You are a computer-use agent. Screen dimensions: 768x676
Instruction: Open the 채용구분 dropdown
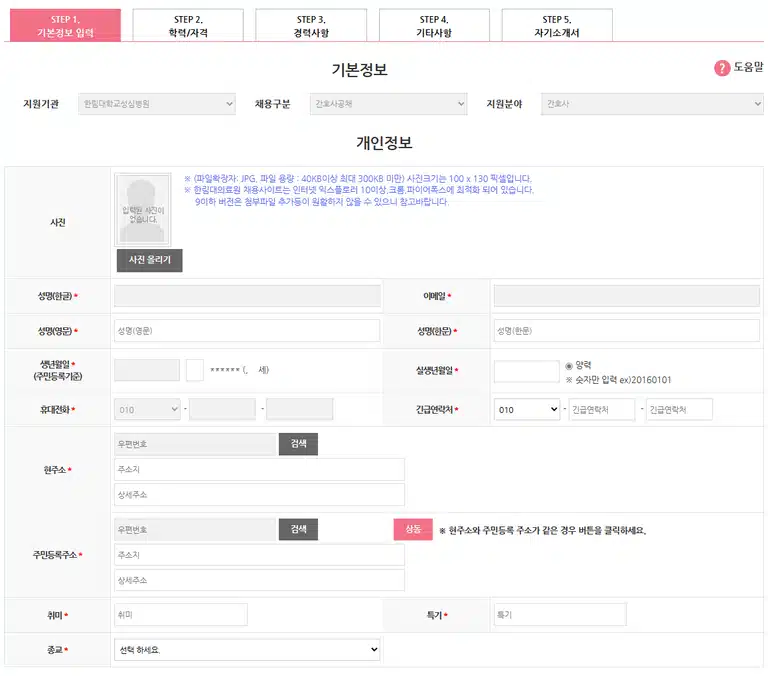click(x=388, y=104)
